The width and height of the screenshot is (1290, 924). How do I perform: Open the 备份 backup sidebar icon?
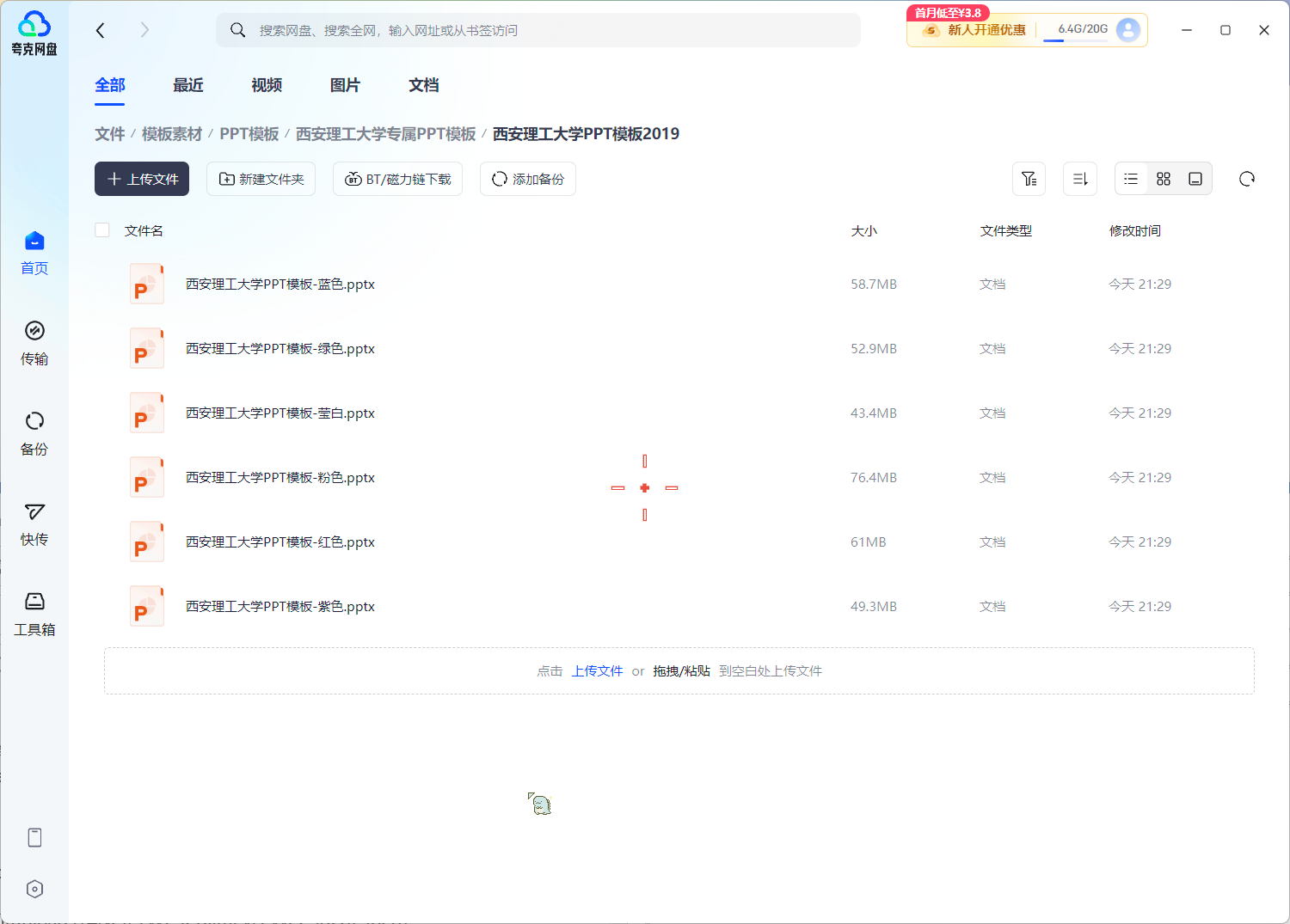(34, 421)
